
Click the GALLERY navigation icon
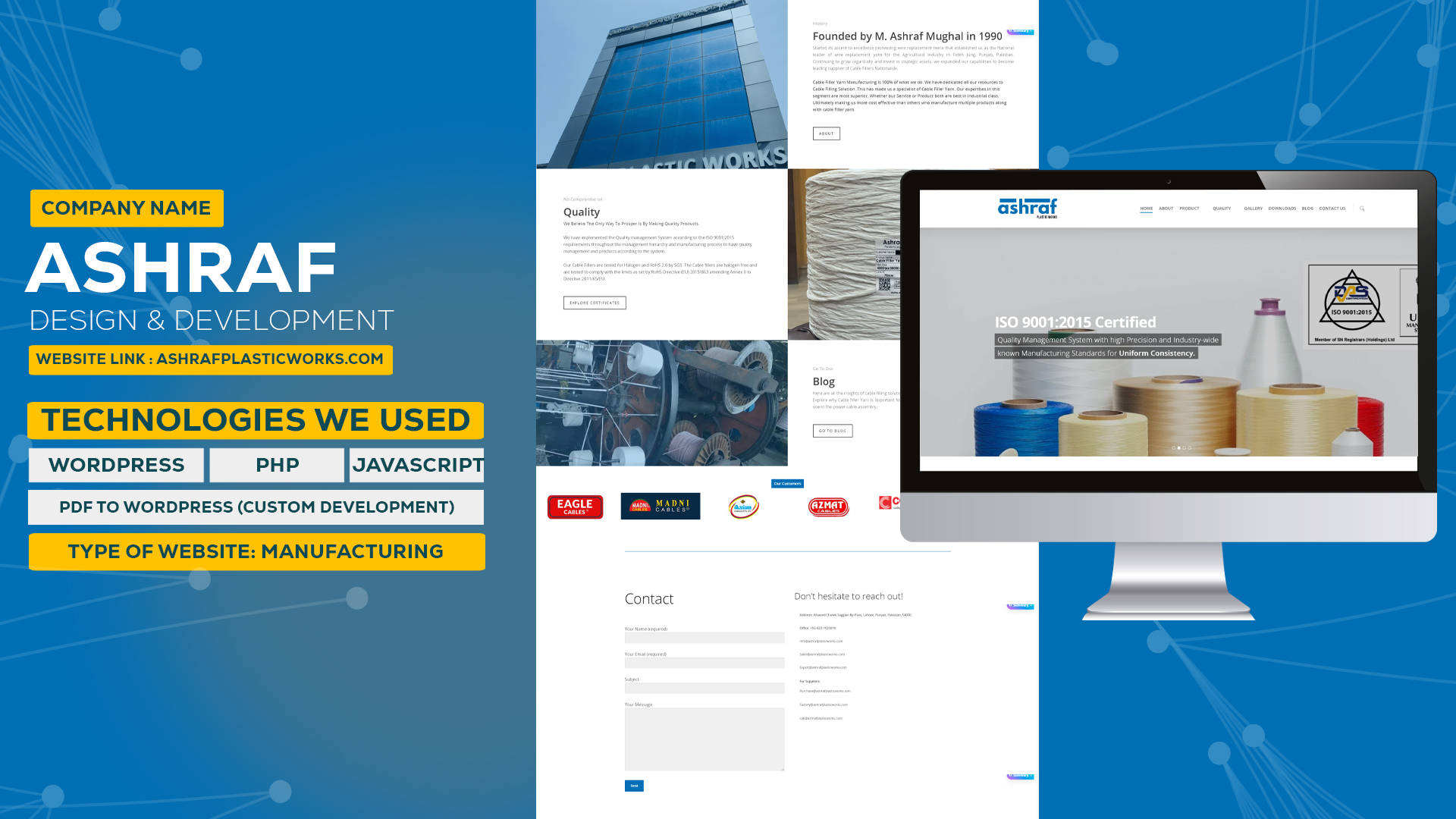(x=1253, y=208)
